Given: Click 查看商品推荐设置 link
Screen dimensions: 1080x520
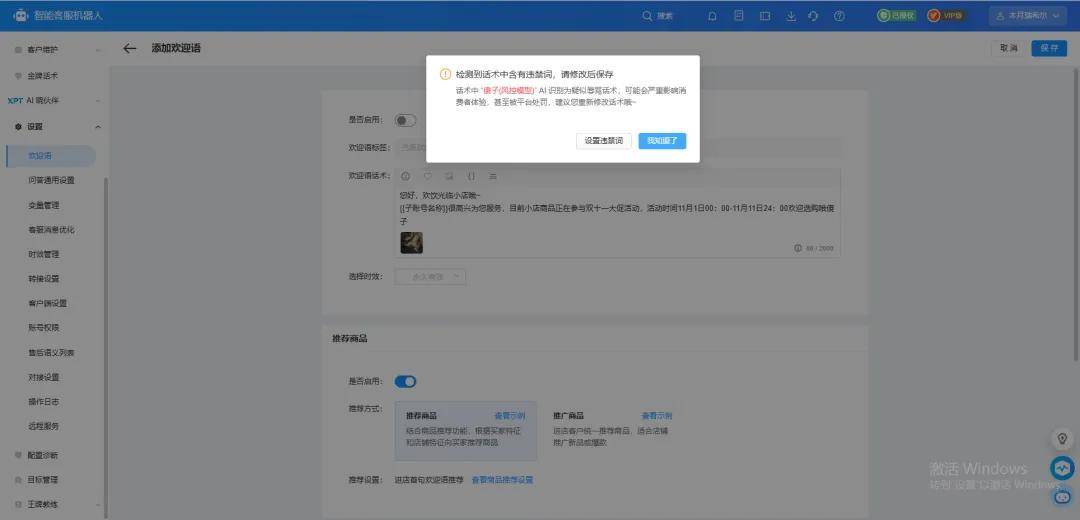Looking at the screenshot, I should click(502, 480).
